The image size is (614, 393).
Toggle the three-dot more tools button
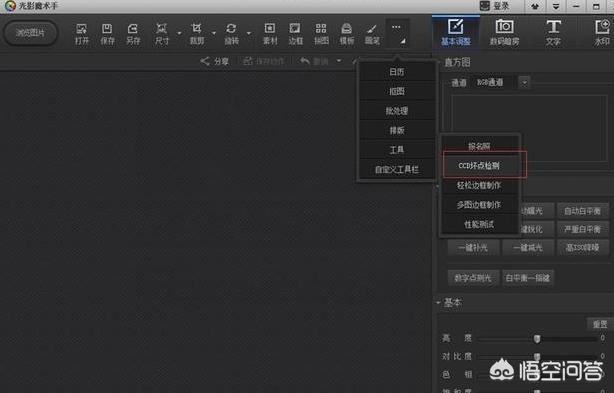click(x=397, y=33)
